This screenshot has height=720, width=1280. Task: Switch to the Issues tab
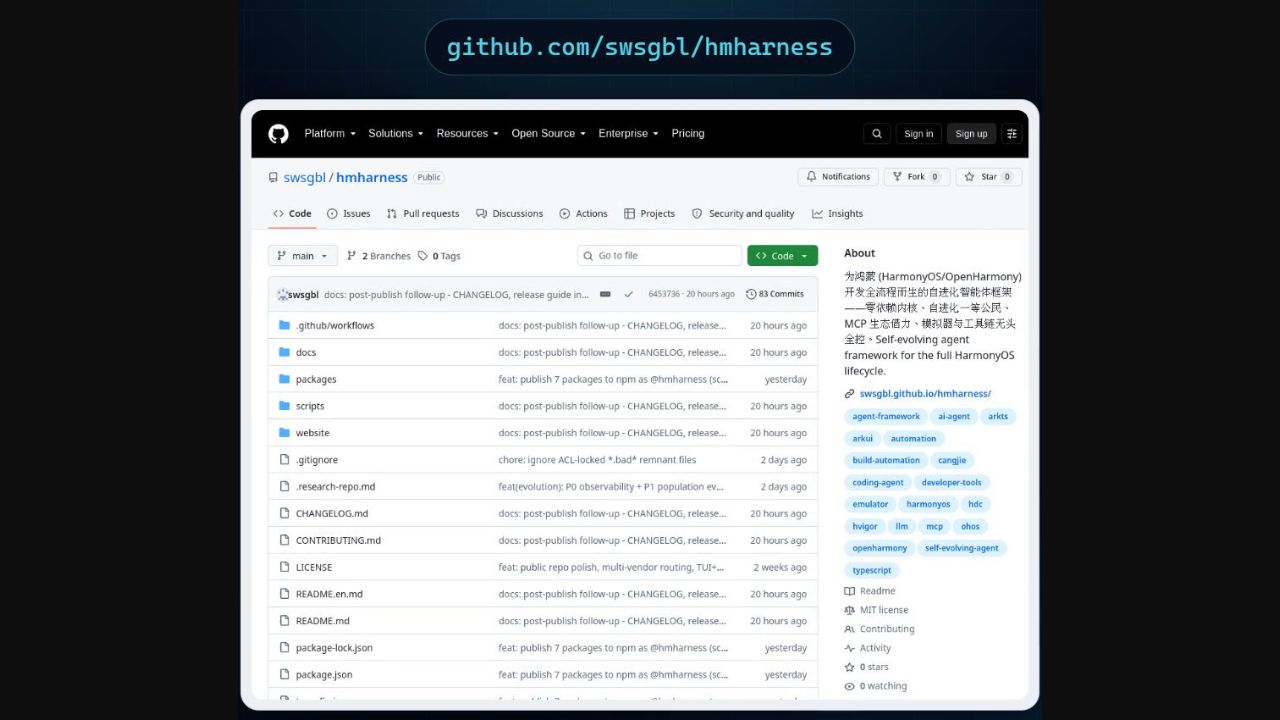click(x=348, y=214)
